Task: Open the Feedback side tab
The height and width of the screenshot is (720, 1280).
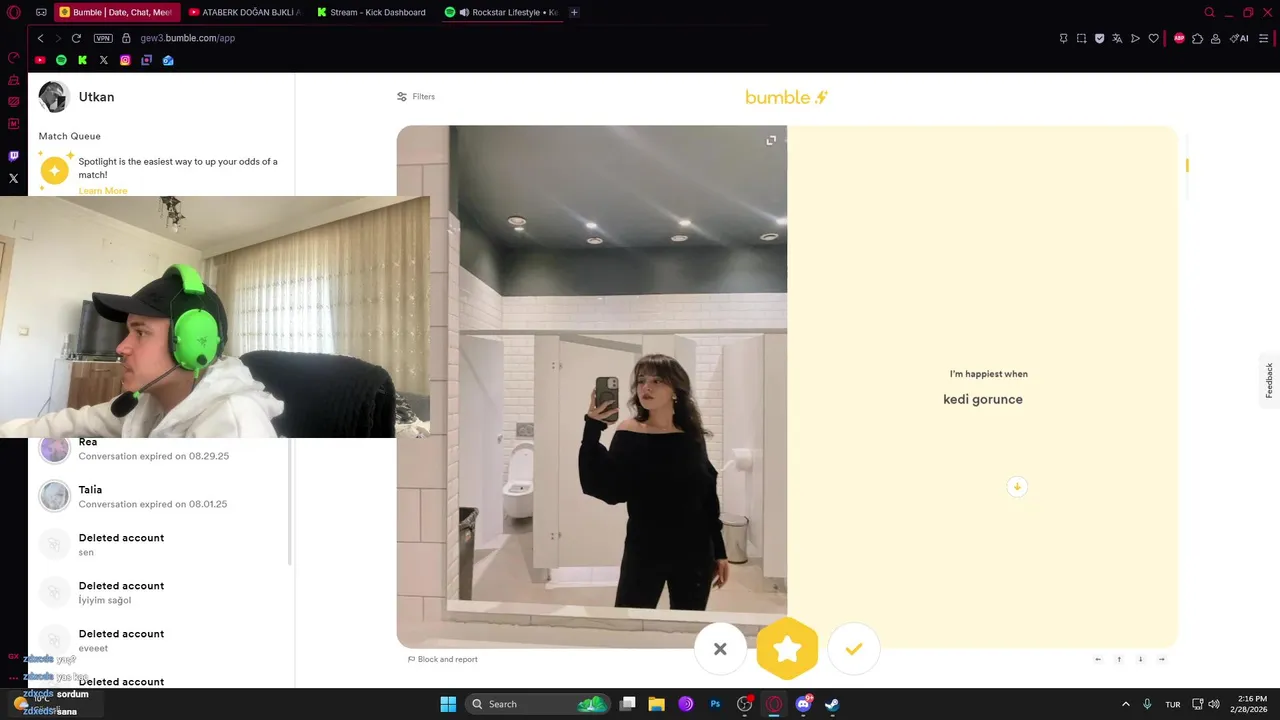Action: click(1269, 380)
